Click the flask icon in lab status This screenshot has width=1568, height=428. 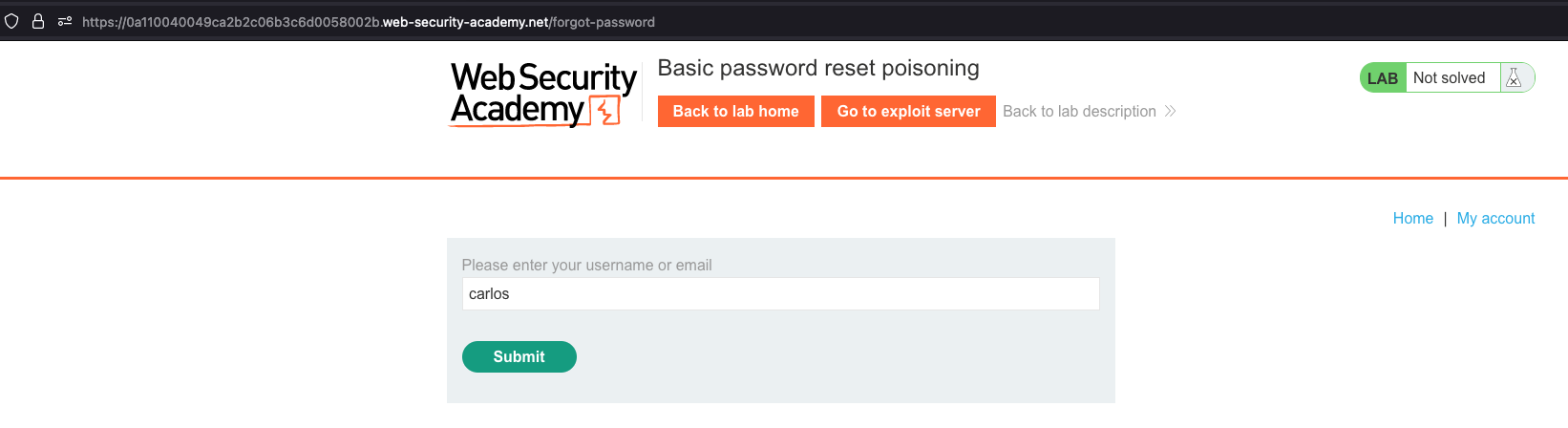click(1514, 78)
